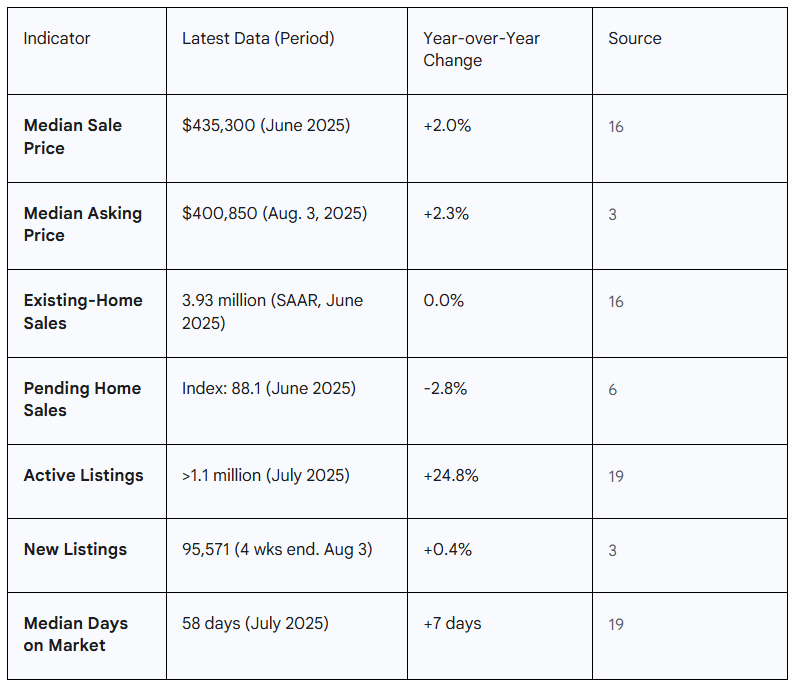This screenshot has height=688, width=799.
Task: Click the +7 days change value
Action: (452, 623)
